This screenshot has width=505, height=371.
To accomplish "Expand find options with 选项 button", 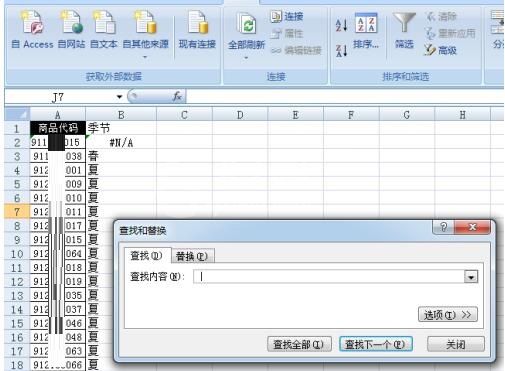I will pyautogui.click(x=448, y=315).
